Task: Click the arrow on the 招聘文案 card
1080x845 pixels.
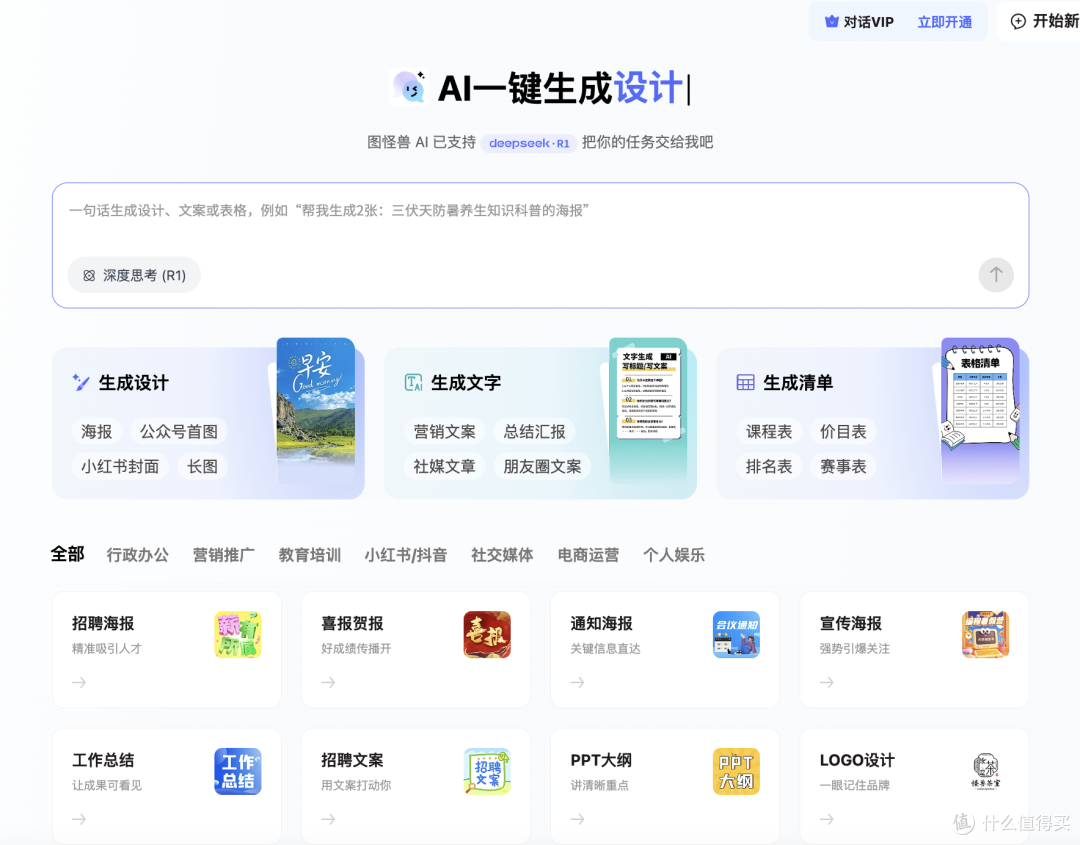Action: (x=329, y=819)
